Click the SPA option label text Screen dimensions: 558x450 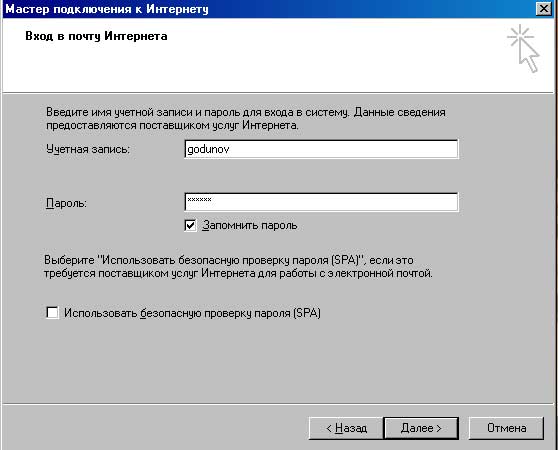[192, 313]
